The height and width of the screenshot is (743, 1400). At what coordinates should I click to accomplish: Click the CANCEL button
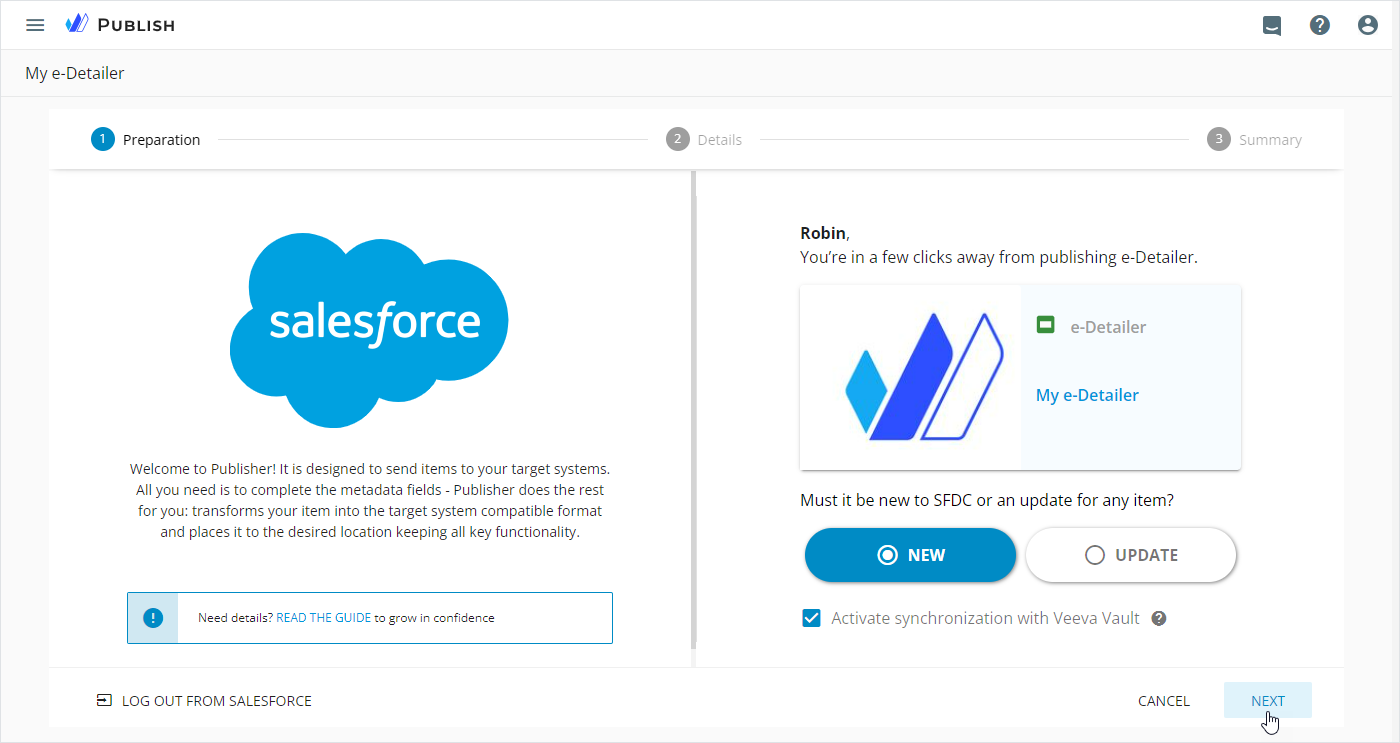click(1164, 701)
